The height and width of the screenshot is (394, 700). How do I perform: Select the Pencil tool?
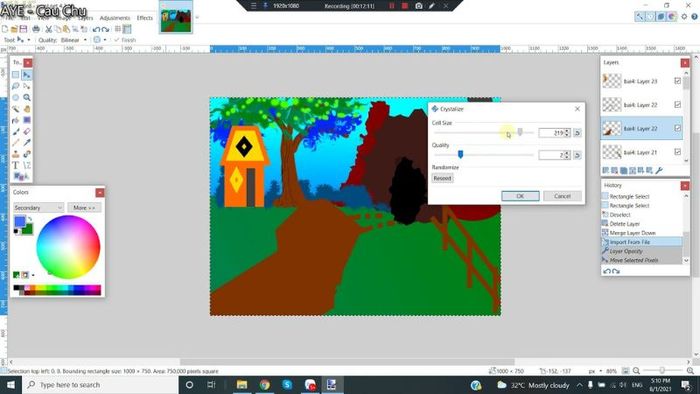[16, 143]
